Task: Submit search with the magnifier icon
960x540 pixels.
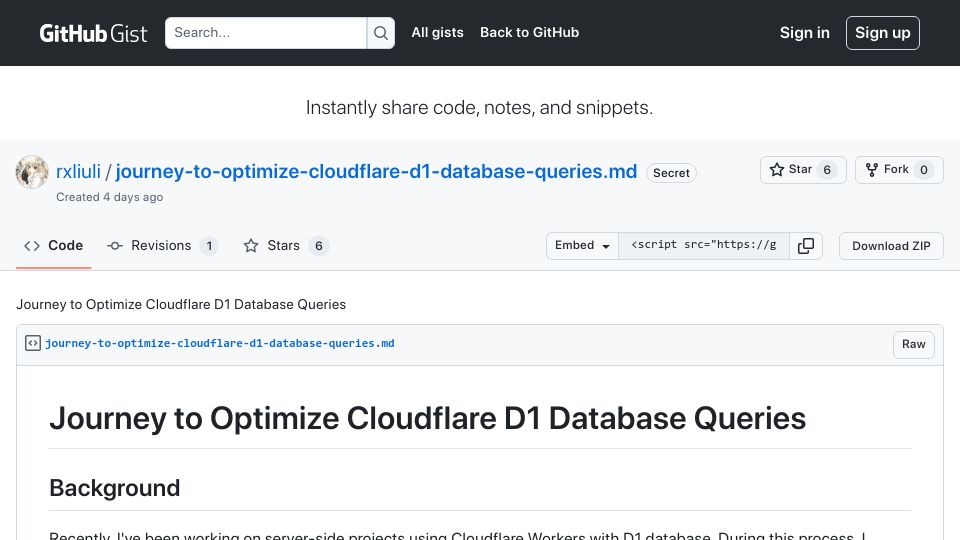Action: [x=381, y=33]
